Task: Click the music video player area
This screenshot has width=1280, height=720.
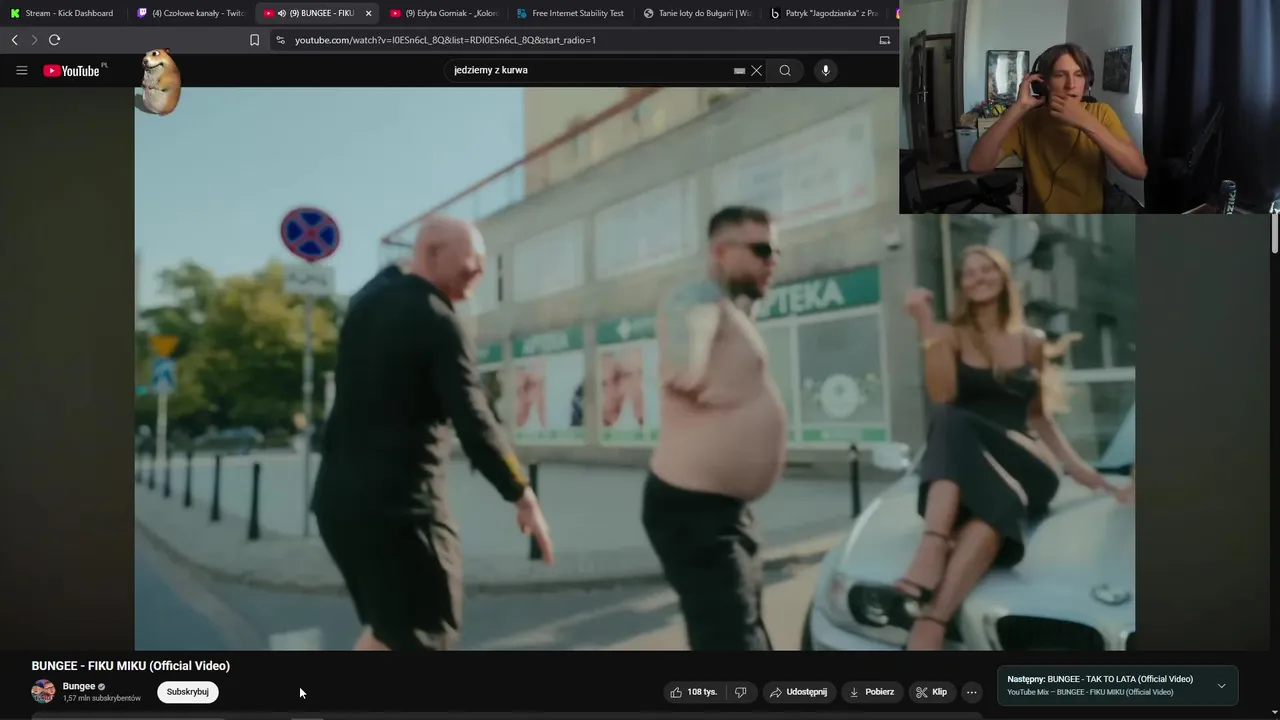Action: coord(635,368)
